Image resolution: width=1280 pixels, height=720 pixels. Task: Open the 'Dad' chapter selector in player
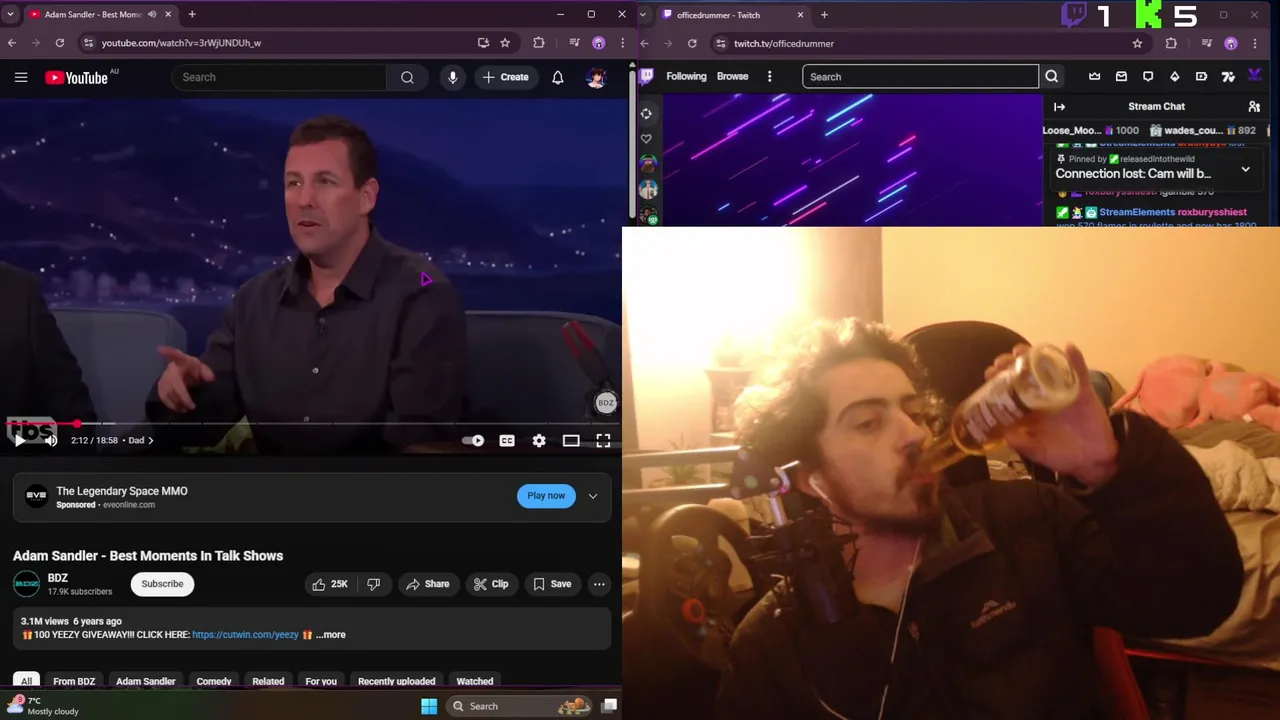click(141, 440)
